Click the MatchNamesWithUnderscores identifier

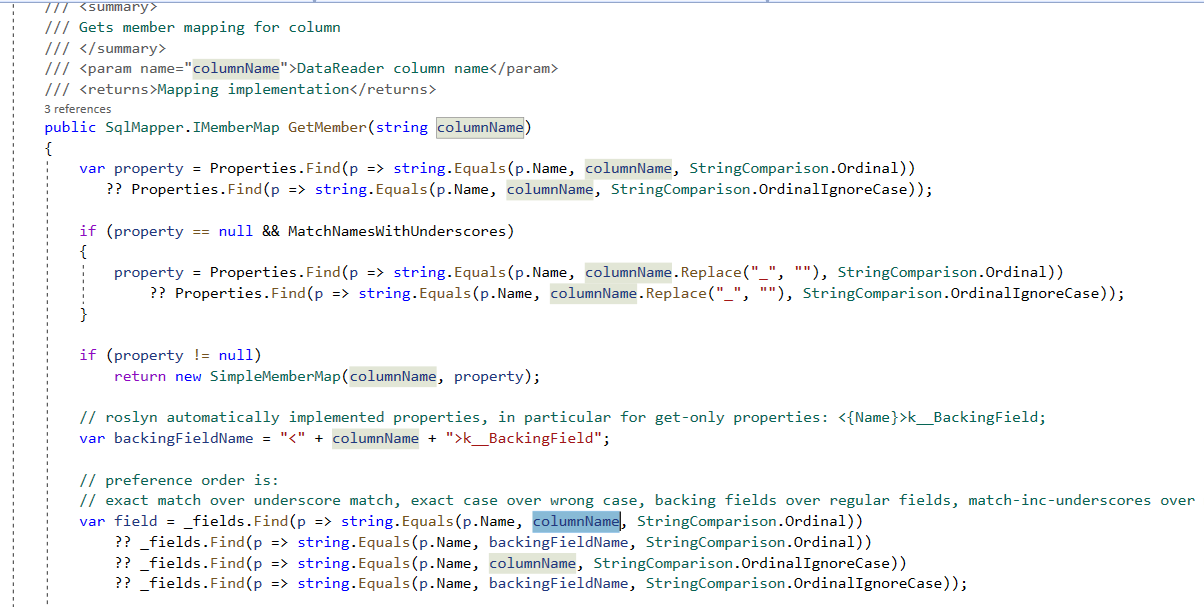397,231
